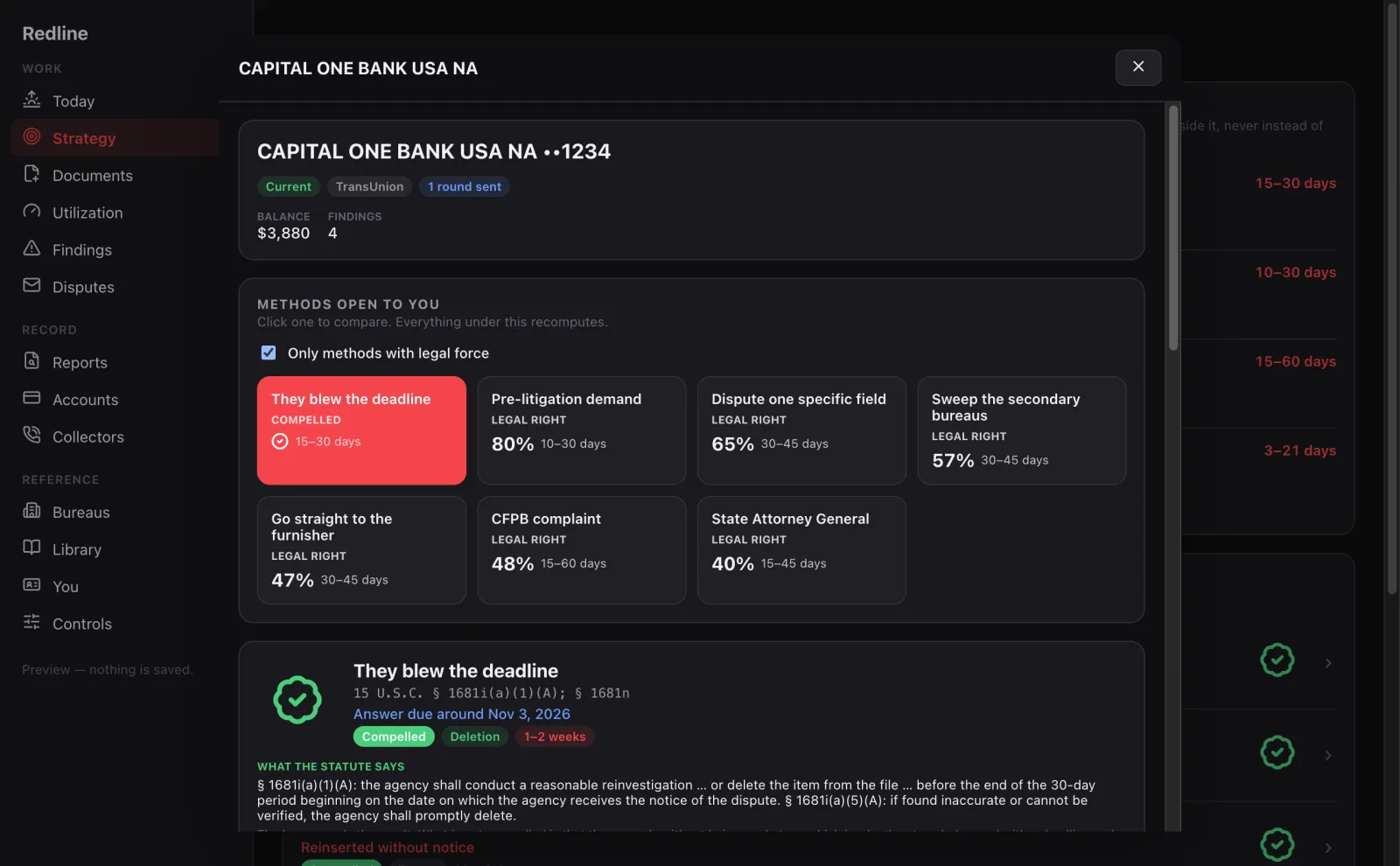
Task: Expand the middle background row chevron
Action: click(x=1328, y=755)
